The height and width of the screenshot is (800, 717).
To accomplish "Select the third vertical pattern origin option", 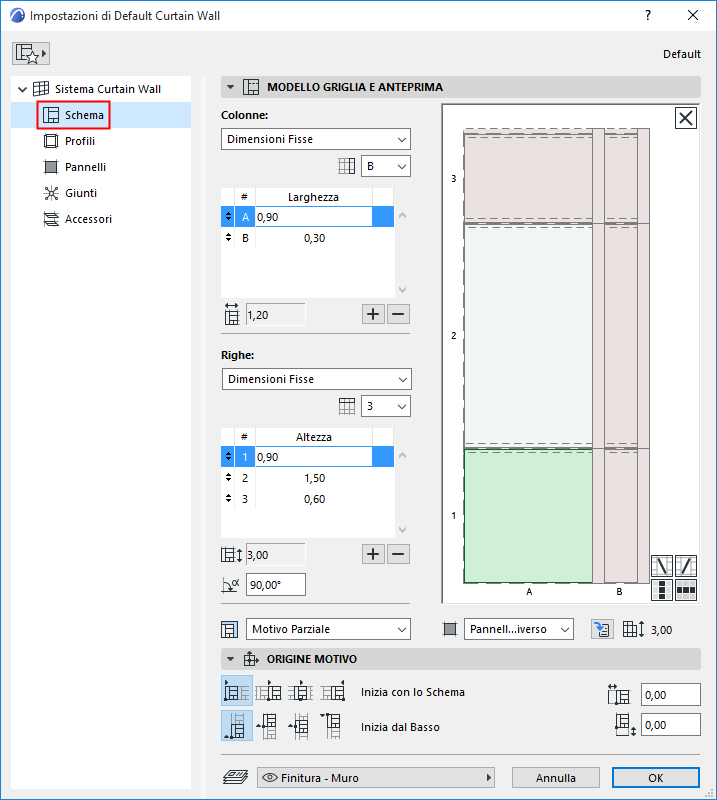I will pos(301,726).
